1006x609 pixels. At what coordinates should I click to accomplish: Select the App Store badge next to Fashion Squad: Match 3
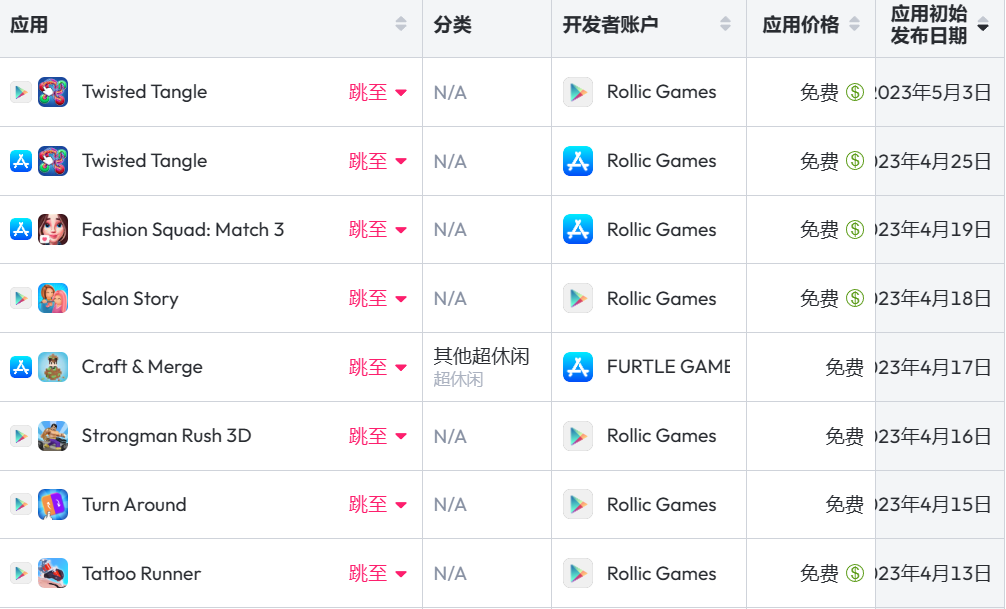click(x=20, y=229)
